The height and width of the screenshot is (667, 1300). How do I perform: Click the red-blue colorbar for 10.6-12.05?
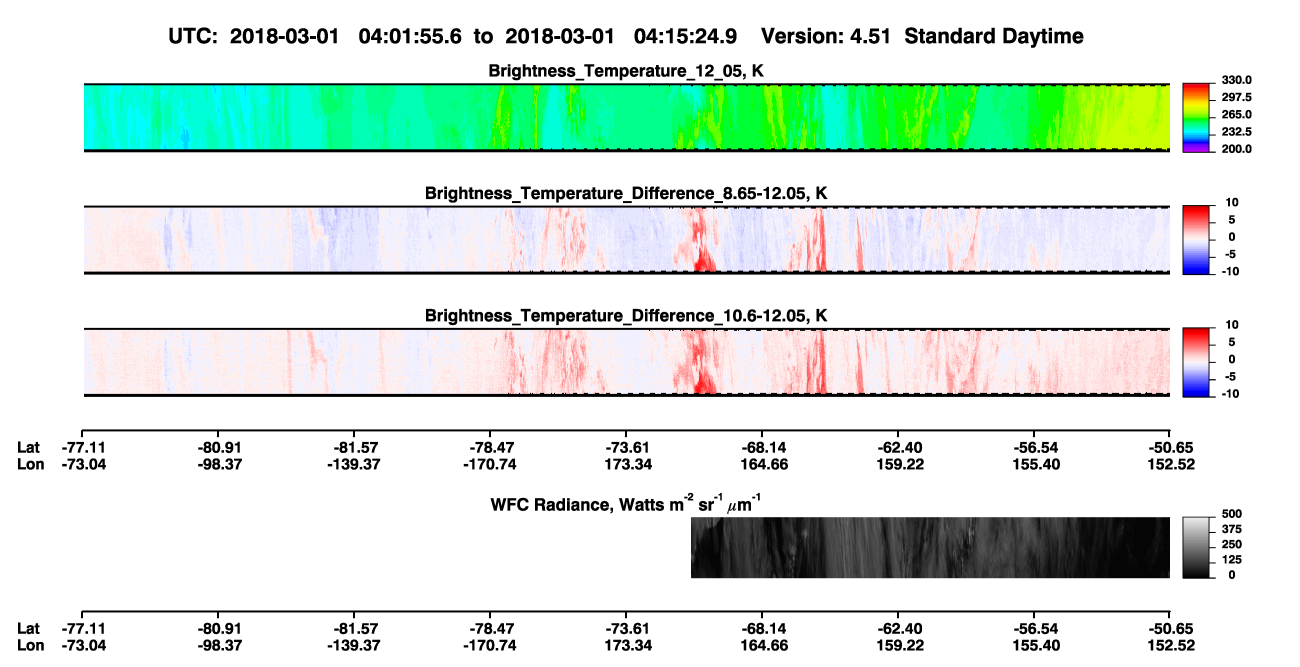1196,362
